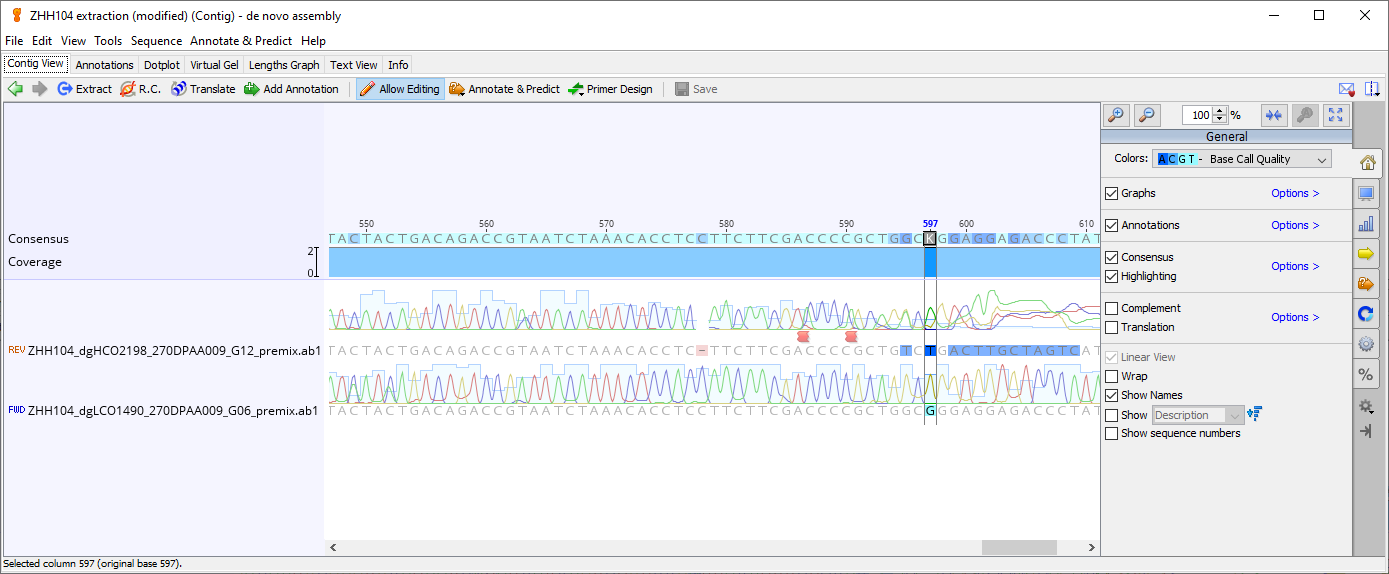
Task: Expand Annotations Options link
Action: coord(1295,225)
